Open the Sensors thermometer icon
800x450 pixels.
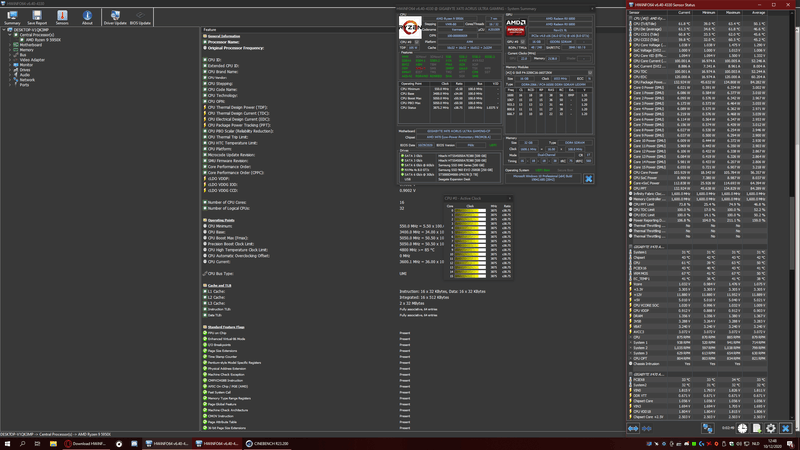click(x=62, y=17)
